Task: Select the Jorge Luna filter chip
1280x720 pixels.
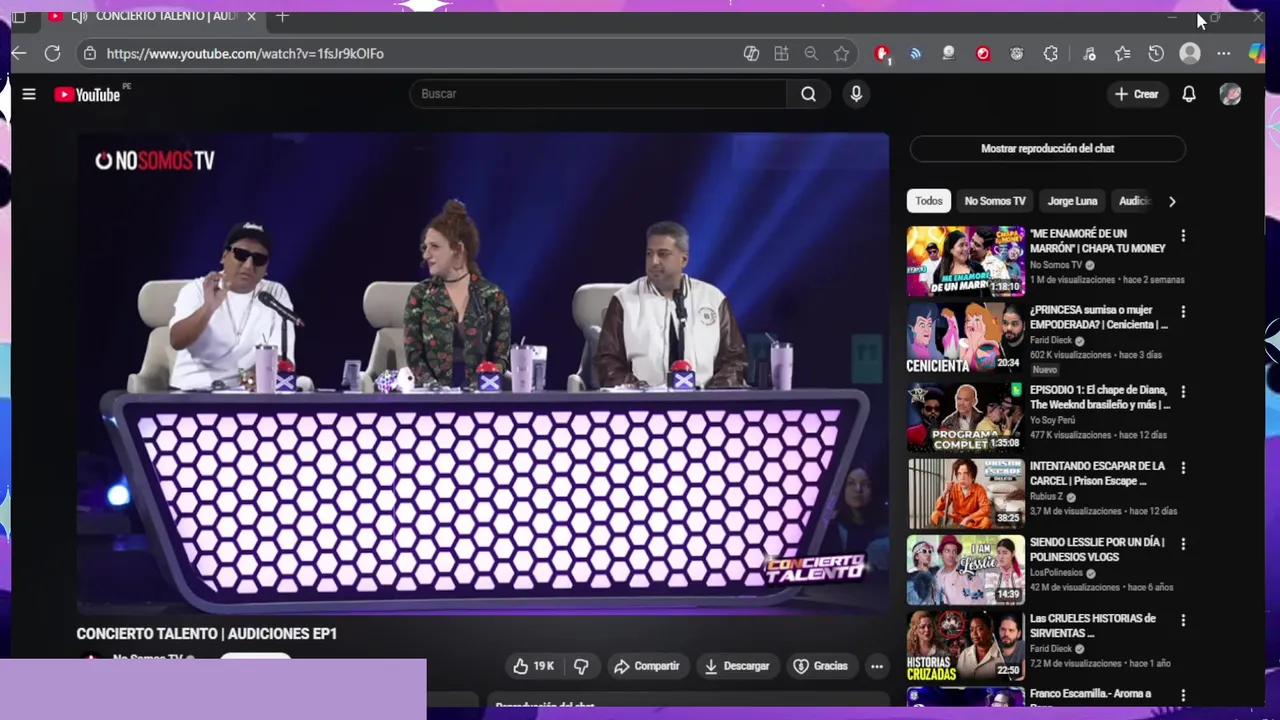Action: (1072, 201)
